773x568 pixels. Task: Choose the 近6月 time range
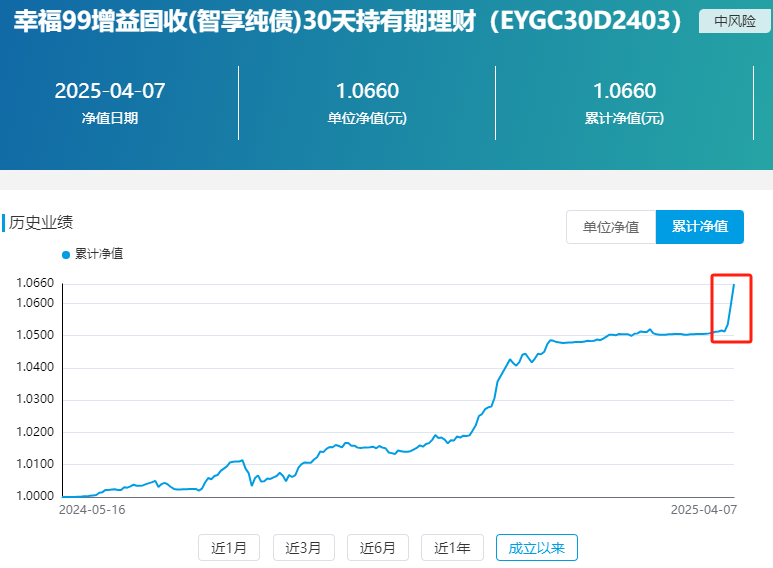pos(378,548)
